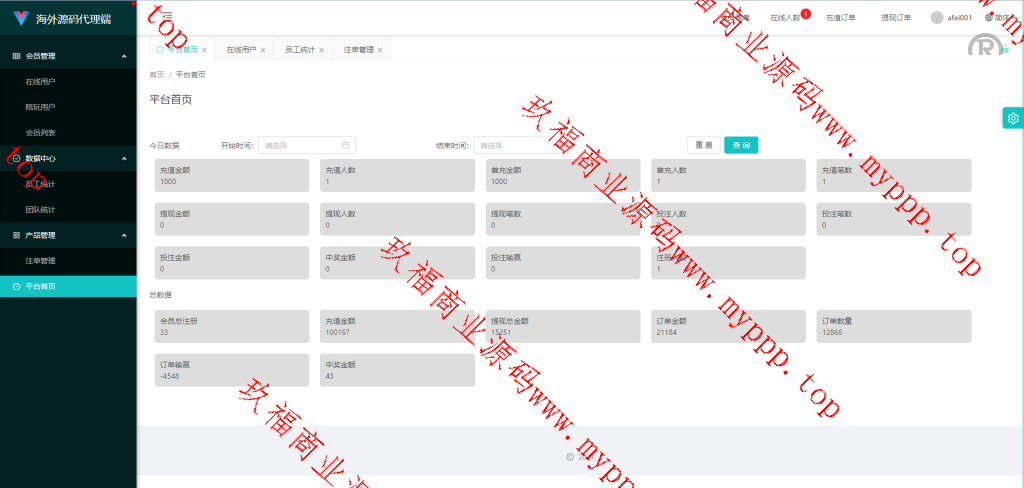This screenshot has height=488, width=1024.
Task: Open 在线人数 notification in the header
Action: point(785,18)
